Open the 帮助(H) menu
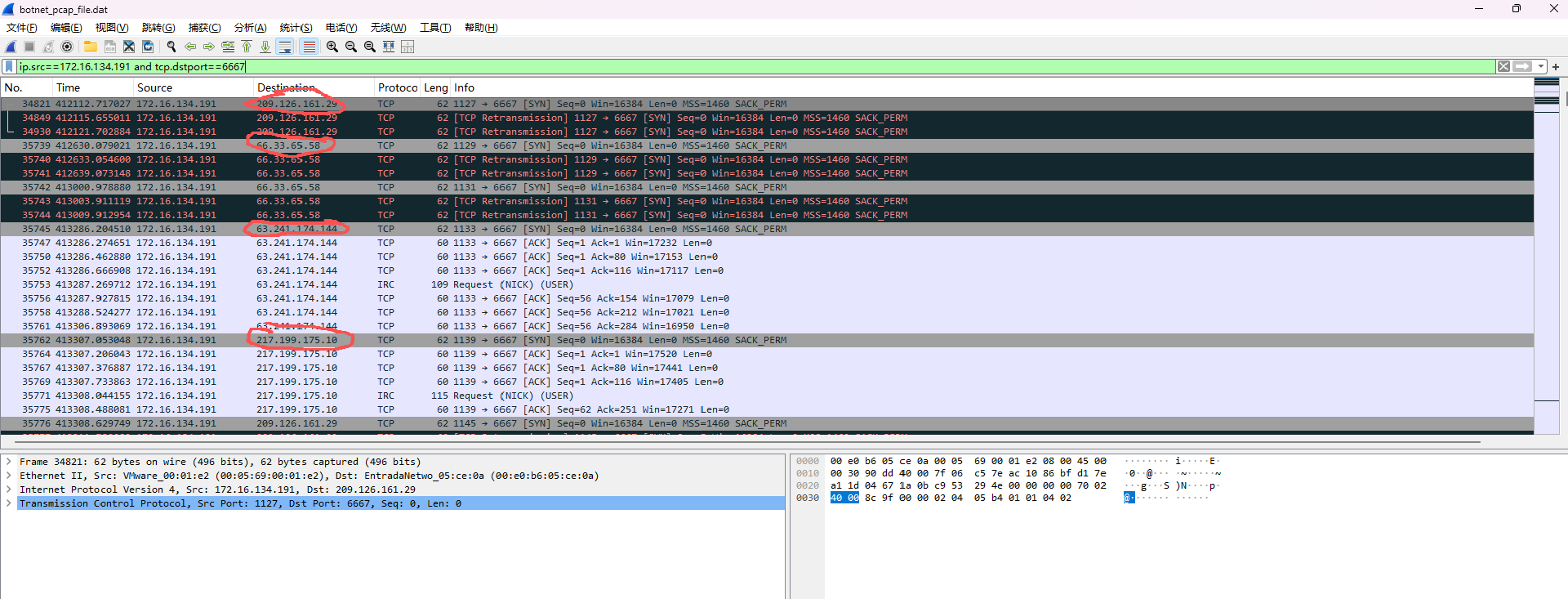 481,28
